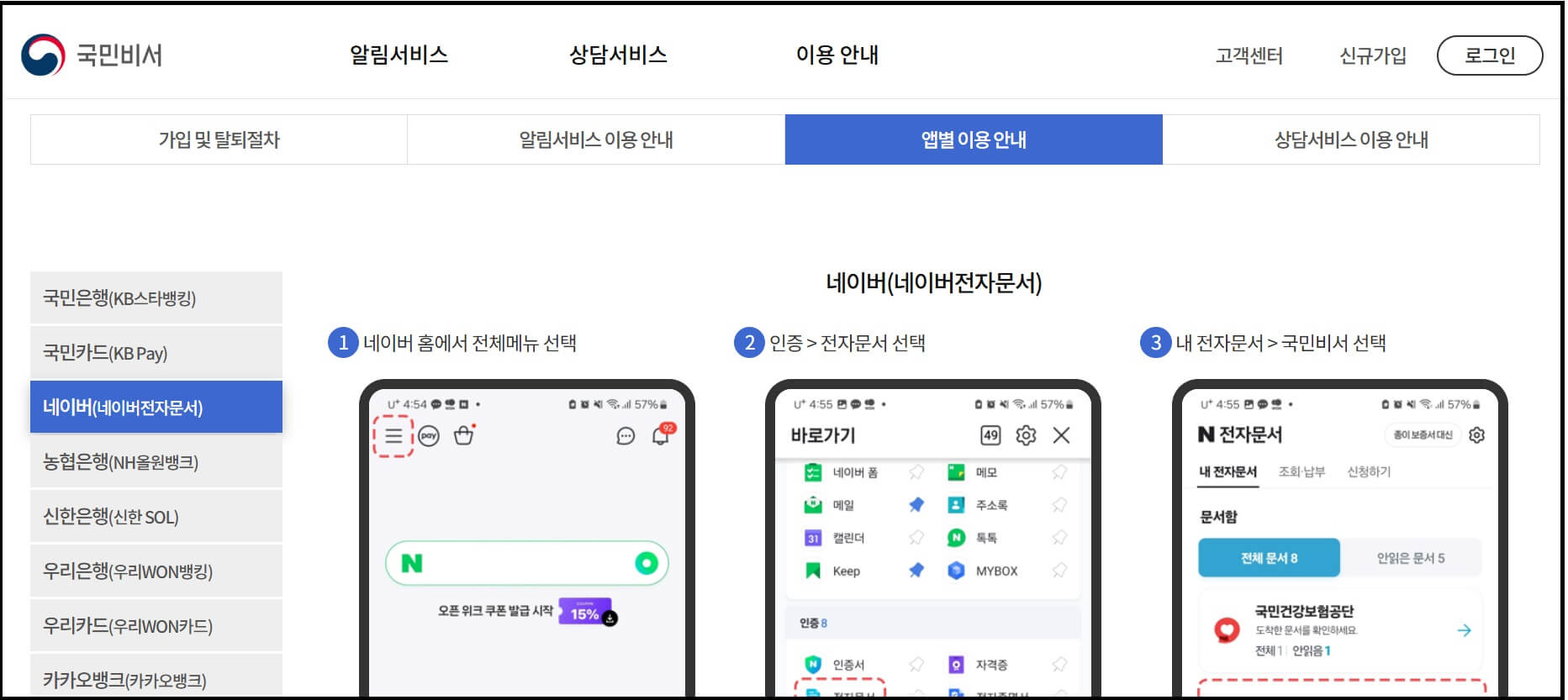
Task: Click the X close icon in 바로가기
Action: click(x=1062, y=435)
